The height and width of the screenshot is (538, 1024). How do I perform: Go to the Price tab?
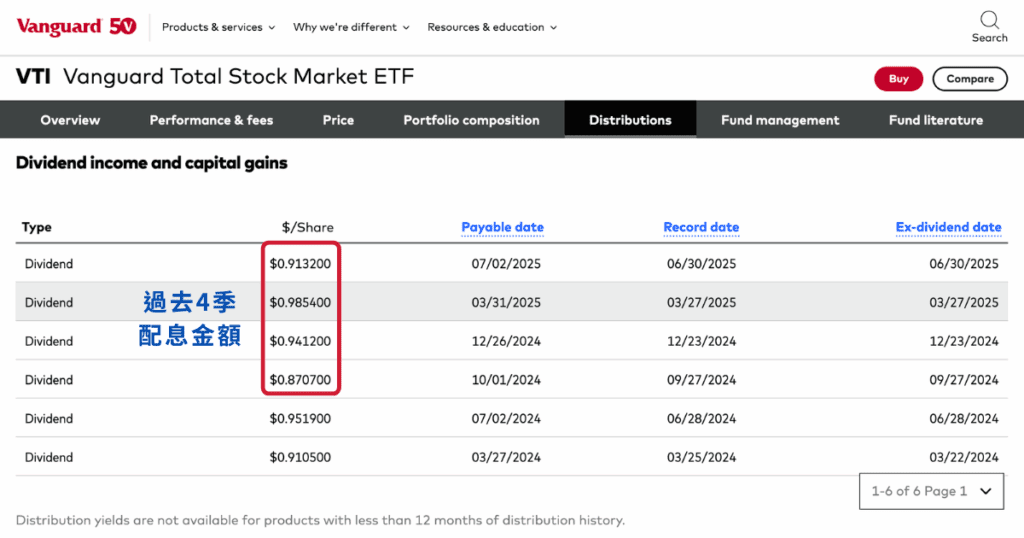coord(338,120)
